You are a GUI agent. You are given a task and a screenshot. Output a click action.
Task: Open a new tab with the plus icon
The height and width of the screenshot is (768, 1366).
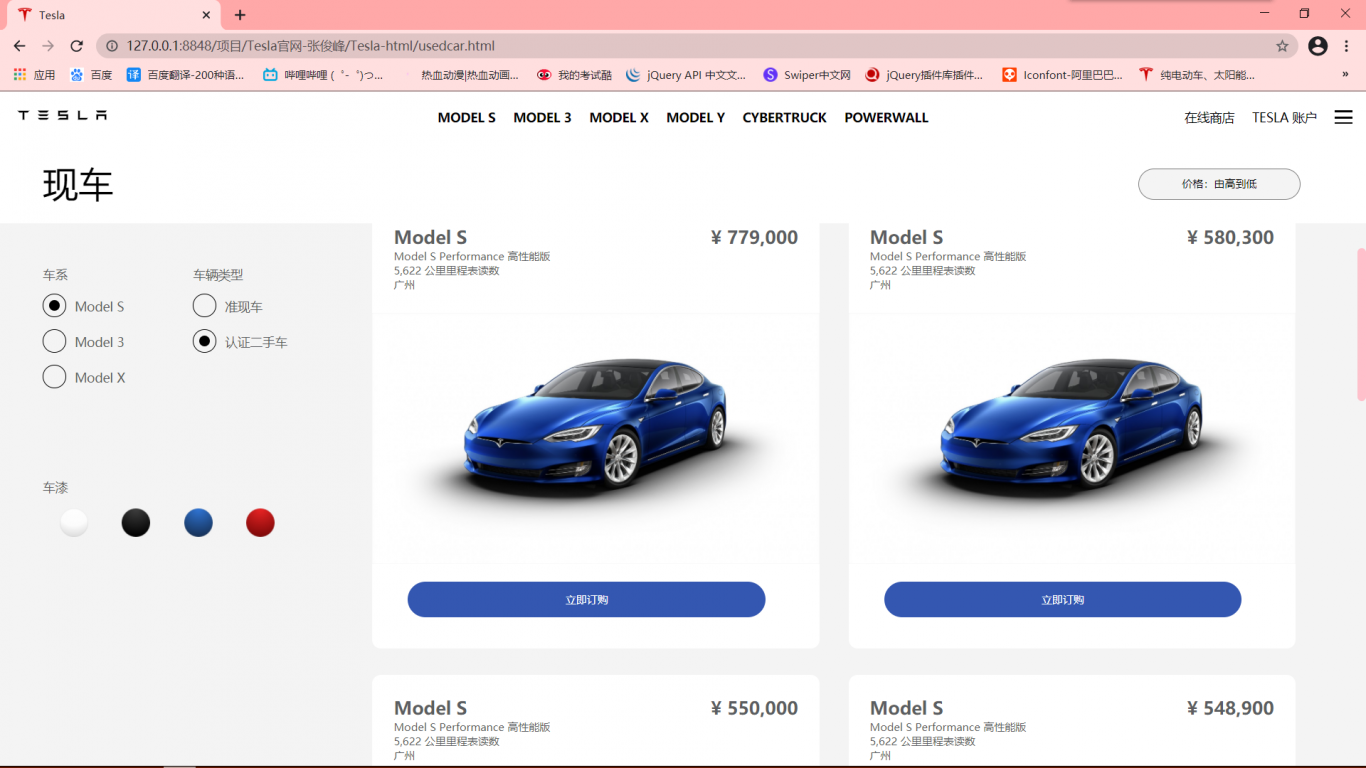point(240,15)
